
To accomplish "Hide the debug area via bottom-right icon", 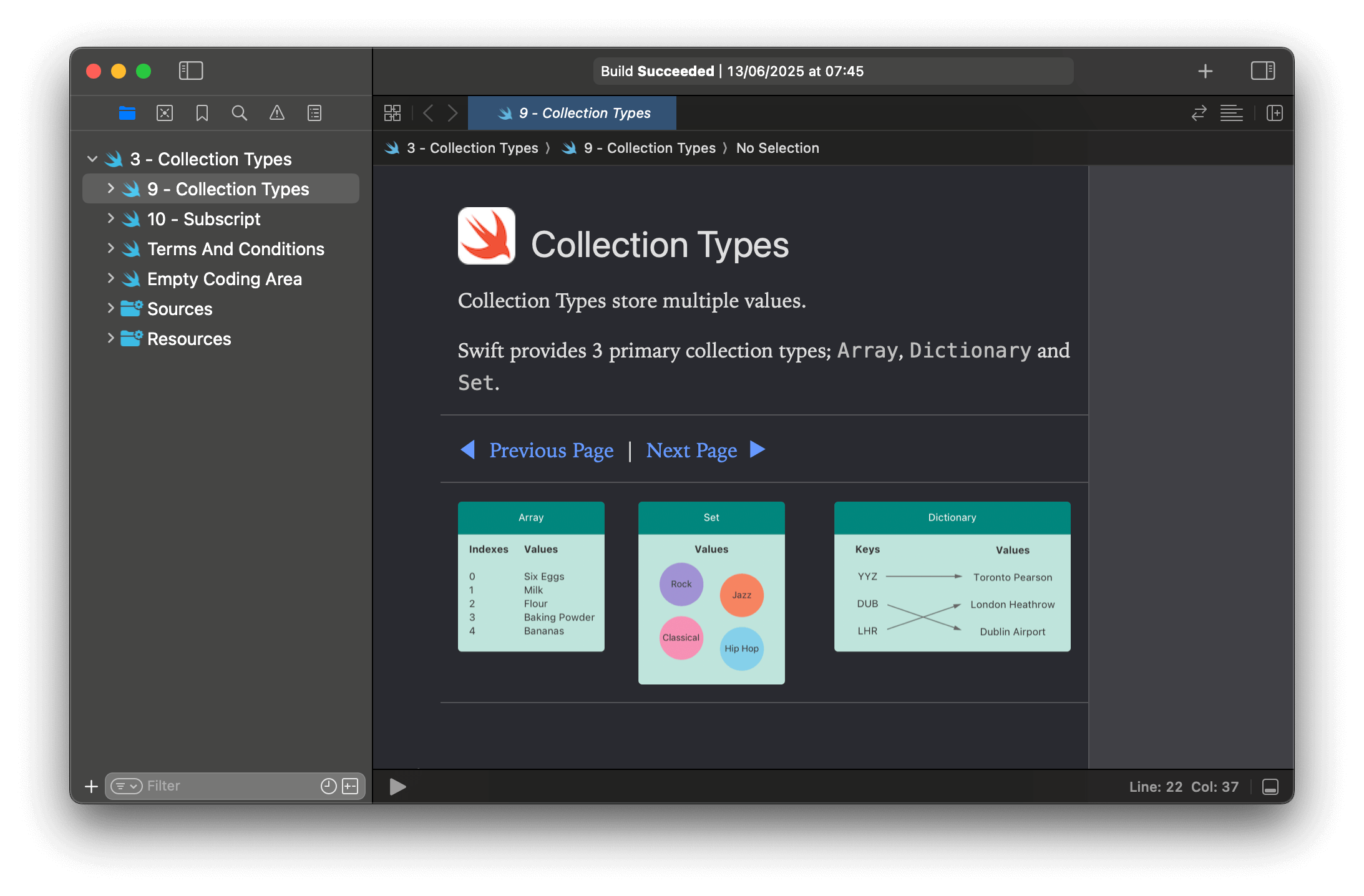I will (1271, 787).
